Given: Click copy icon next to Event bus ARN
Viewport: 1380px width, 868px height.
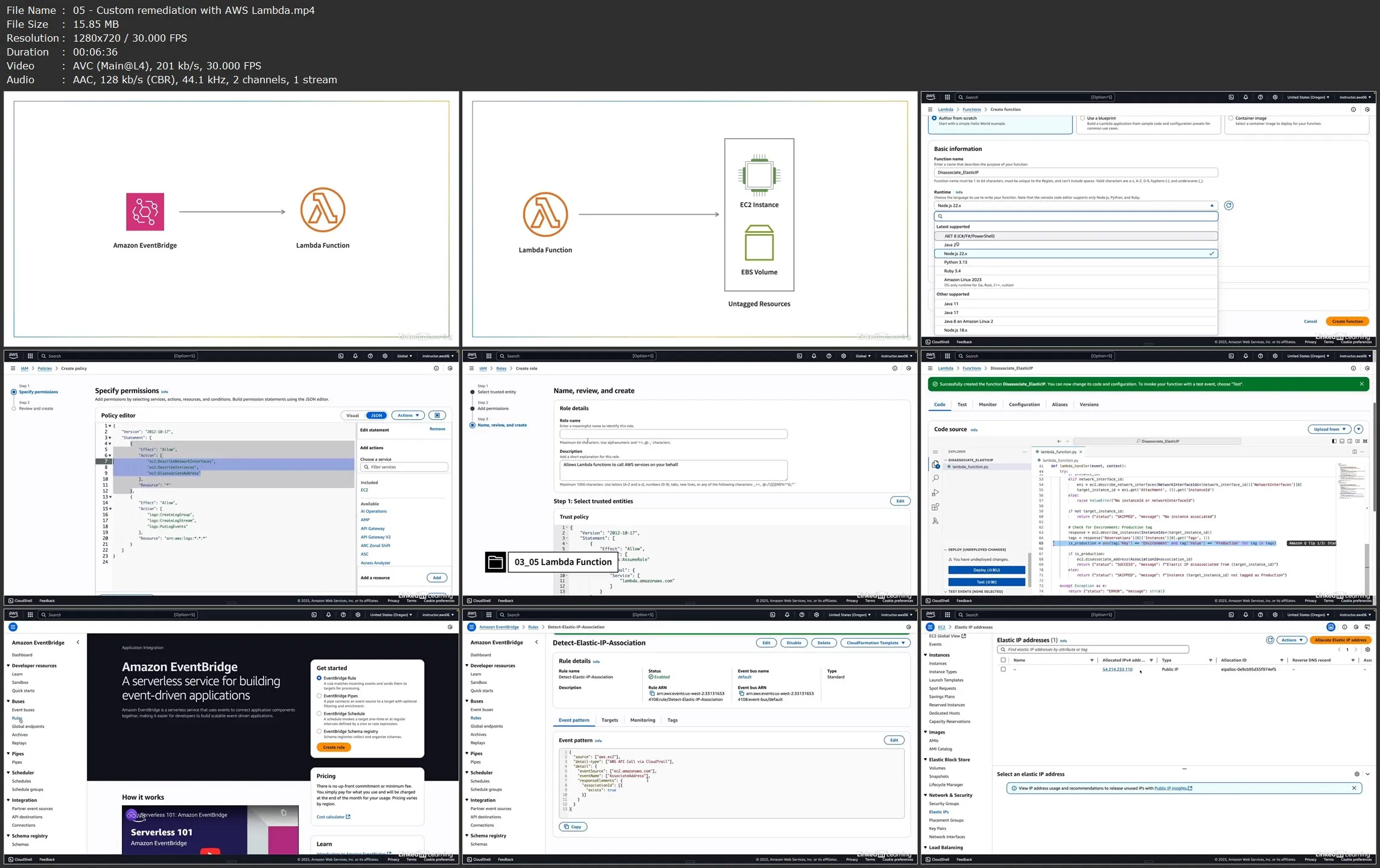Looking at the screenshot, I should (741, 694).
